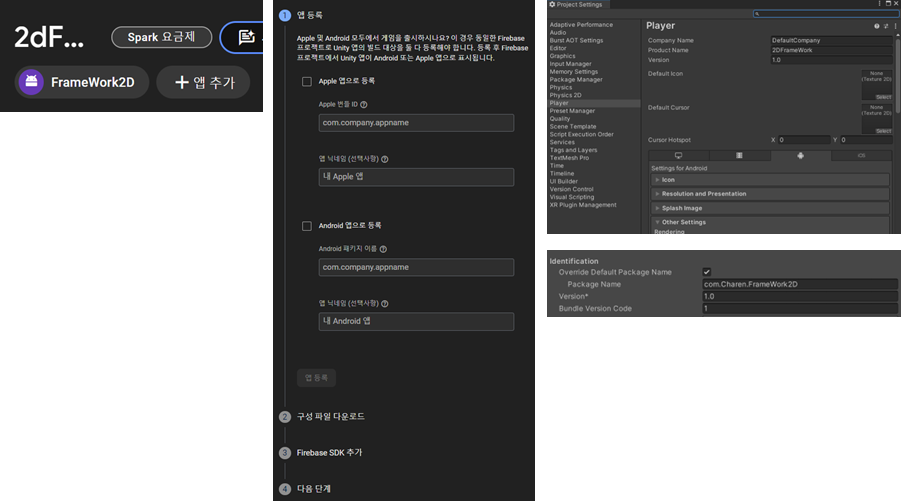This screenshot has width=901, height=501.
Task: Expand the Splash Image foldout
Action: click(770, 209)
